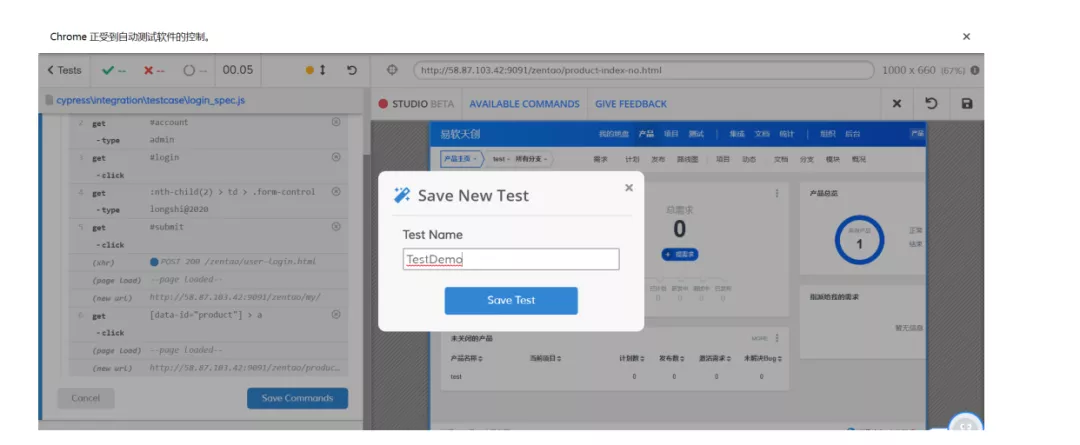1080x445 pixels.
Task: Open the 发布 sub-navigation tab
Action: coord(658,159)
